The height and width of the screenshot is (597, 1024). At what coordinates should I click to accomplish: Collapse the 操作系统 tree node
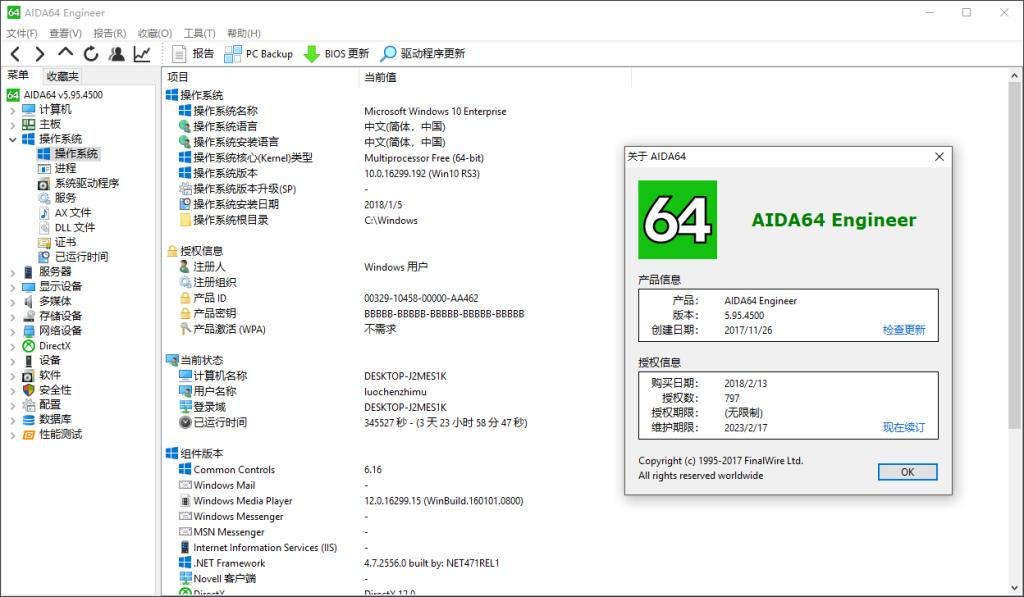[12, 139]
